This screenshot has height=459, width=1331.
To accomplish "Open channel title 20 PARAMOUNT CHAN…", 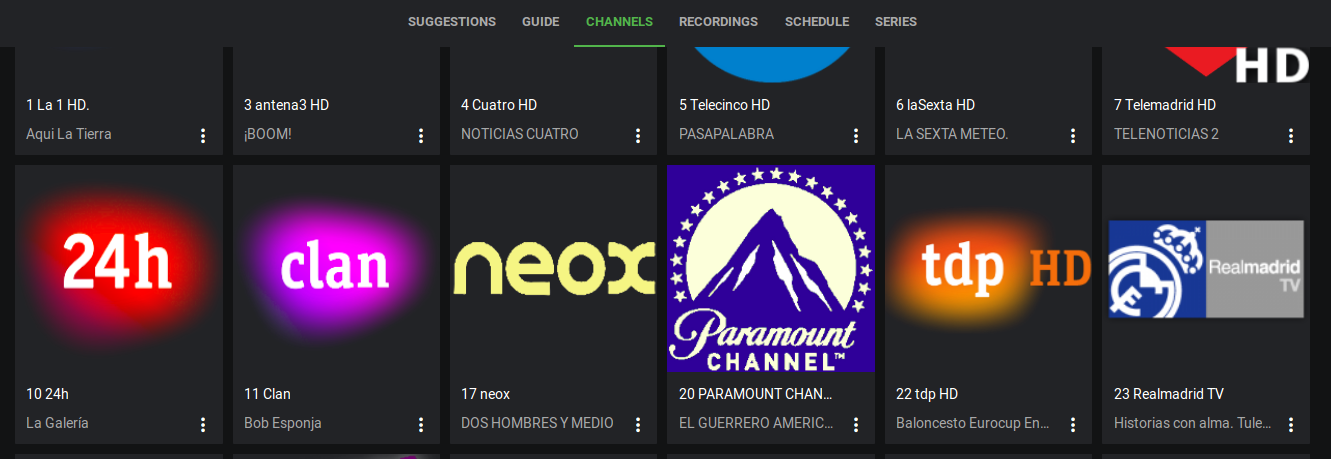I will [x=755, y=394].
